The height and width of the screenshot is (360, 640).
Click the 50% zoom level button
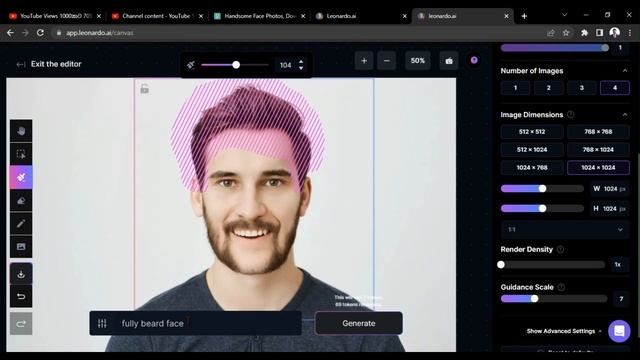[418, 61]
